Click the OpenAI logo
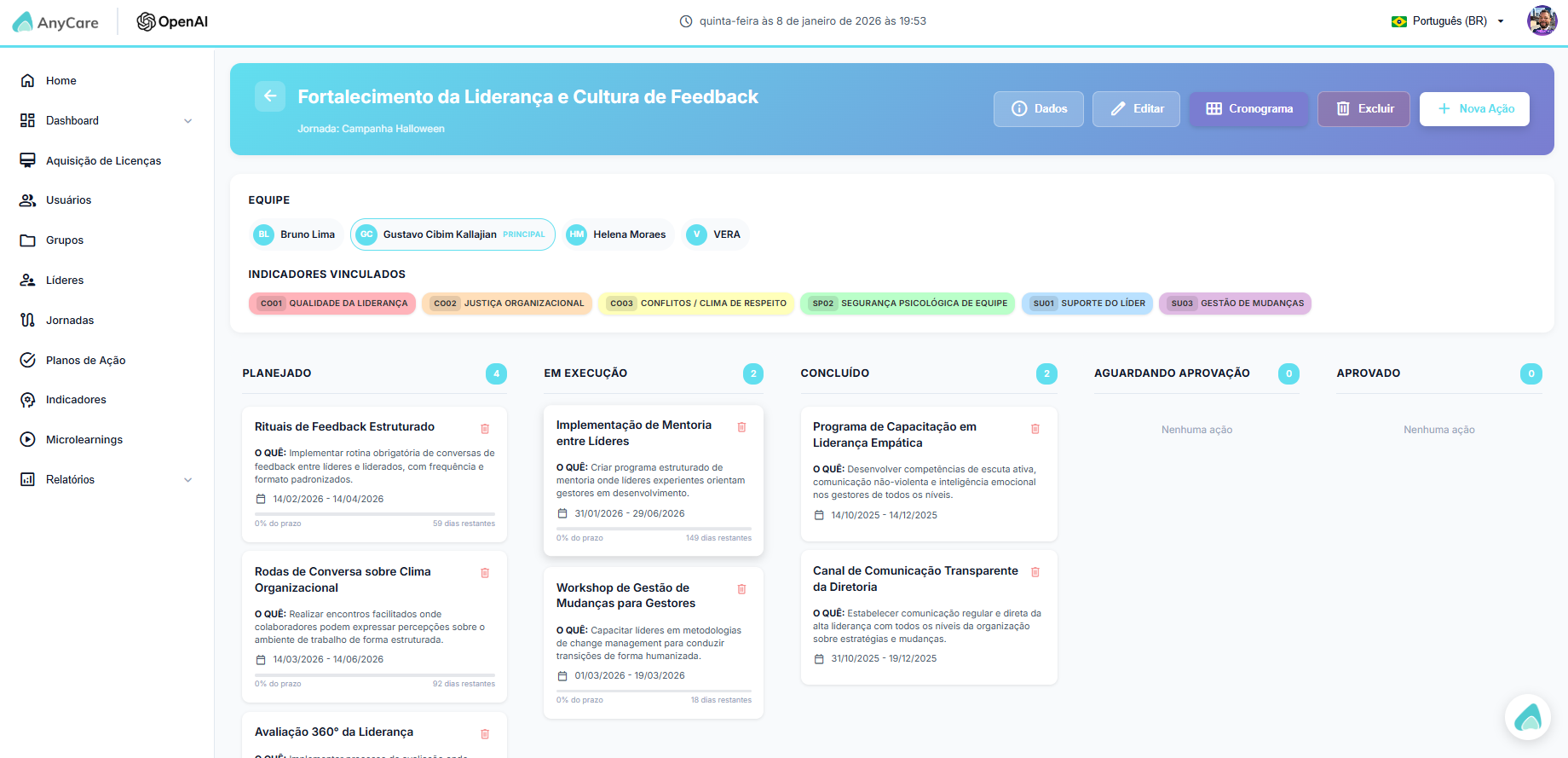This screenshot has width=1568, height=758. (172, 22)
